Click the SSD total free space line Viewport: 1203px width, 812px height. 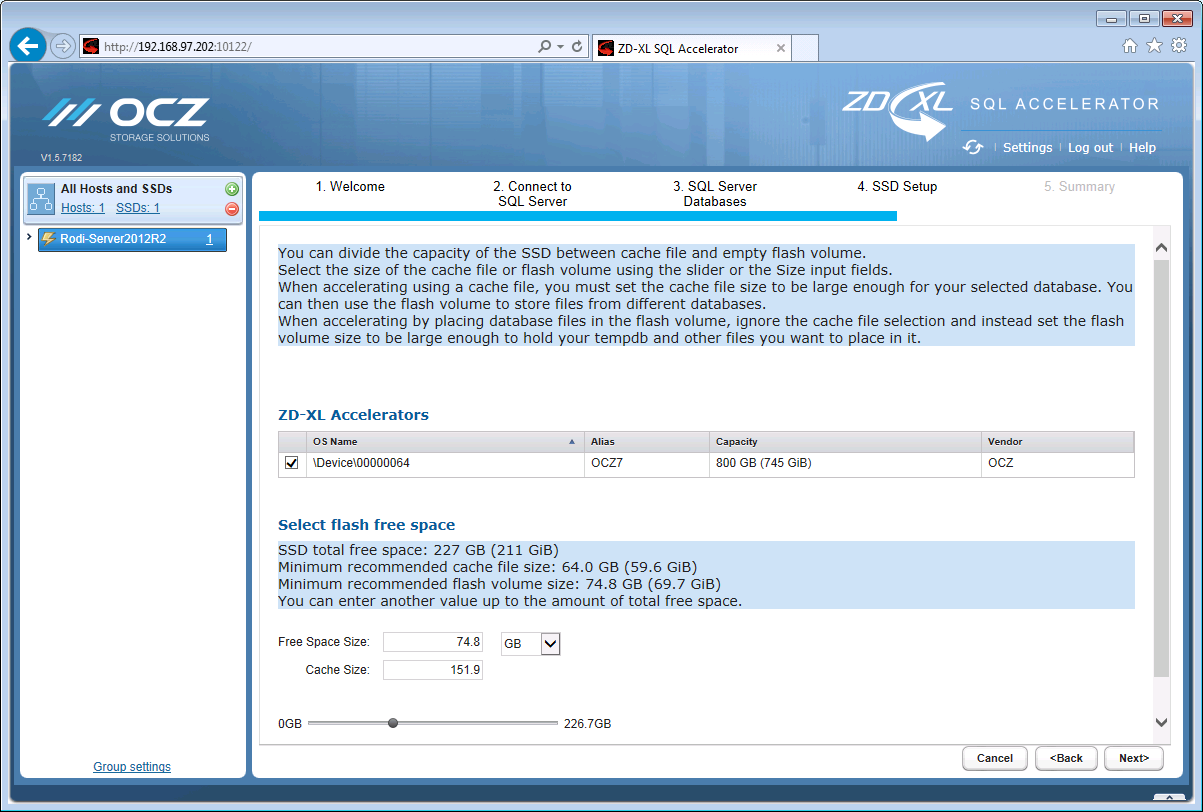(x=418, y=550)
